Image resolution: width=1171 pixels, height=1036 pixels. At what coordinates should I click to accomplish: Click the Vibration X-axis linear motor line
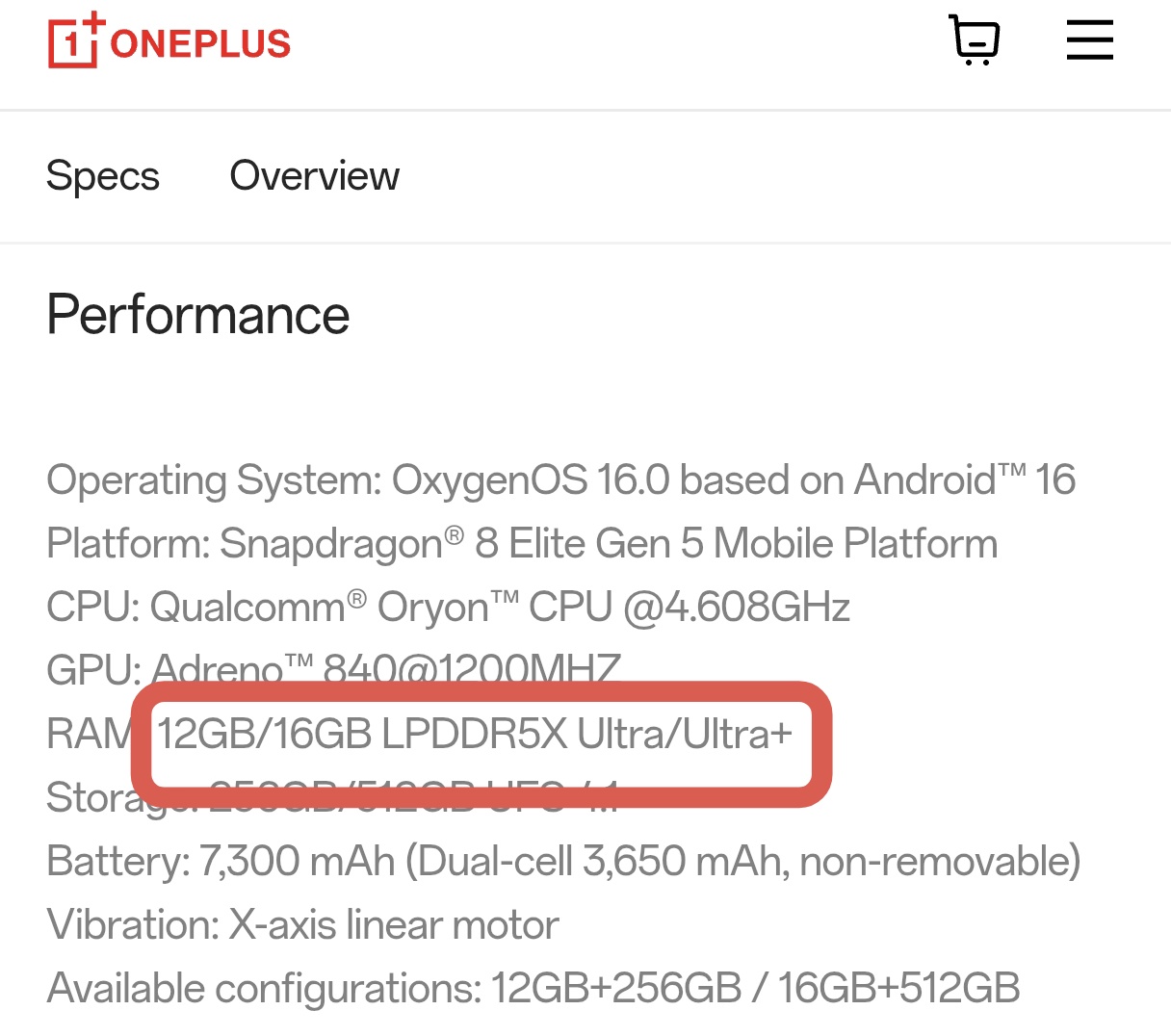pyautogui.click(x=302, y=925)
